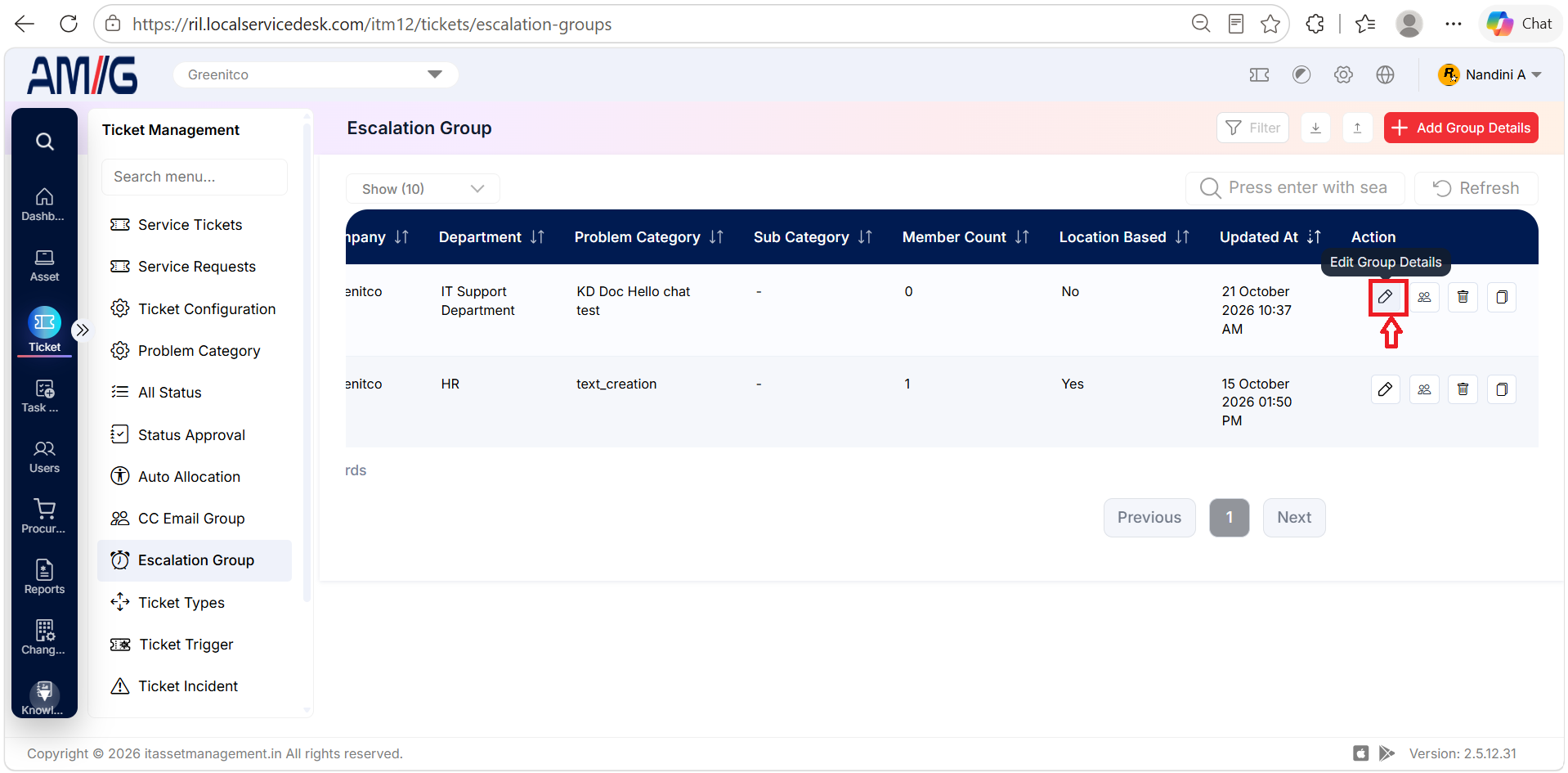Copy the IT Support Department group
This screenshot has height=773, width=1568.
1502,297
